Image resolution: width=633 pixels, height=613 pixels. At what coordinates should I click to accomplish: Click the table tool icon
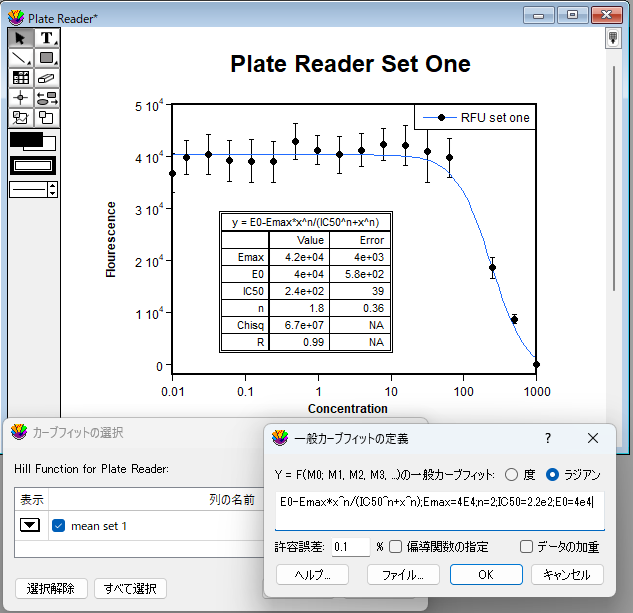coord(20,78)
